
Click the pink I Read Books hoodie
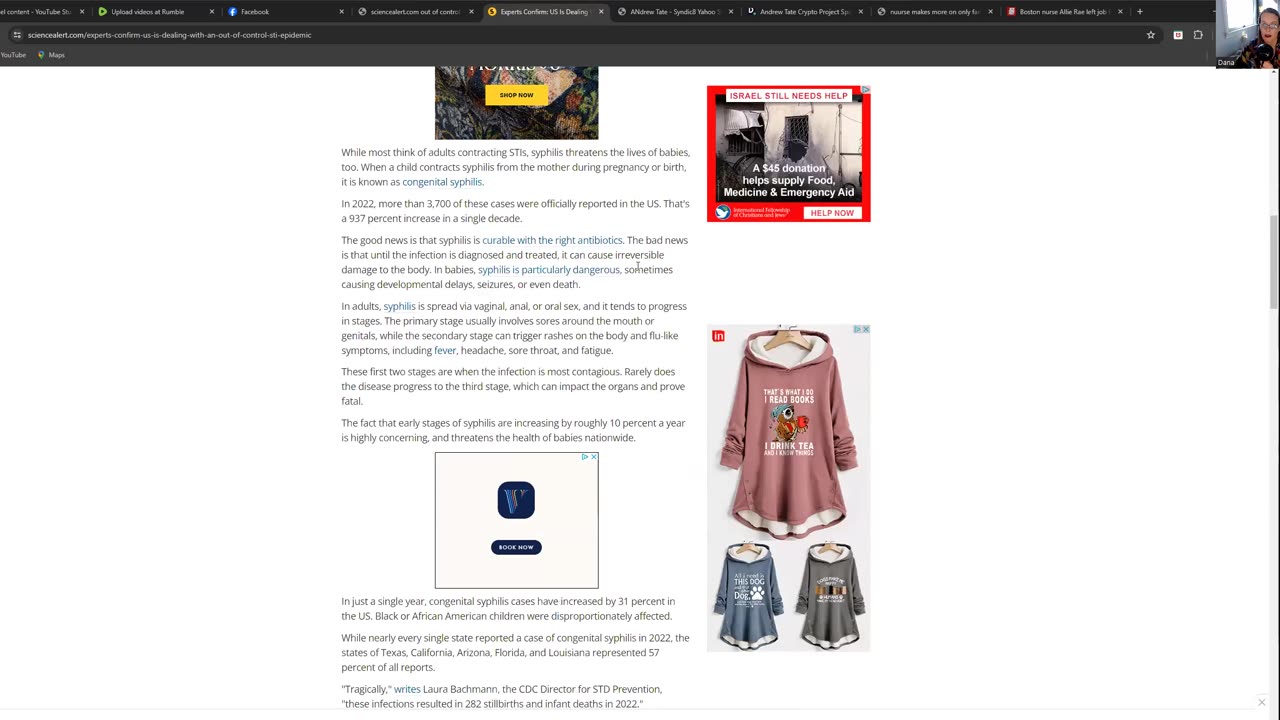(x=788, y=432)
